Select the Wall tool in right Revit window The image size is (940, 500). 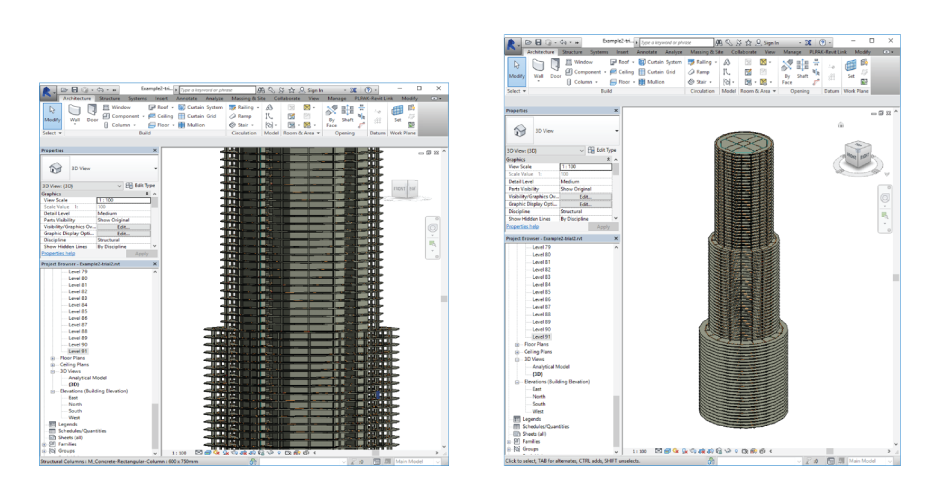[538, 69]
